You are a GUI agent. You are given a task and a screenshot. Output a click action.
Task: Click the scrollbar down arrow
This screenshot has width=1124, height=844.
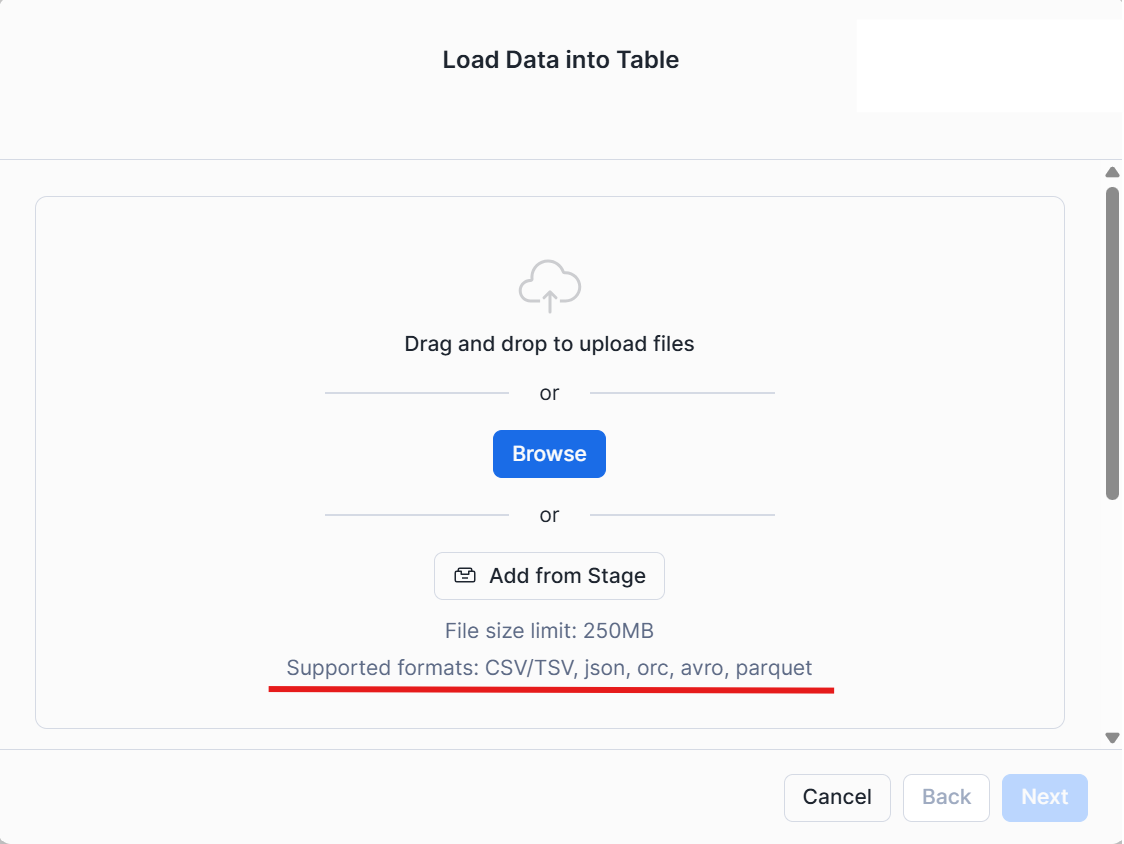(1112, 738)
